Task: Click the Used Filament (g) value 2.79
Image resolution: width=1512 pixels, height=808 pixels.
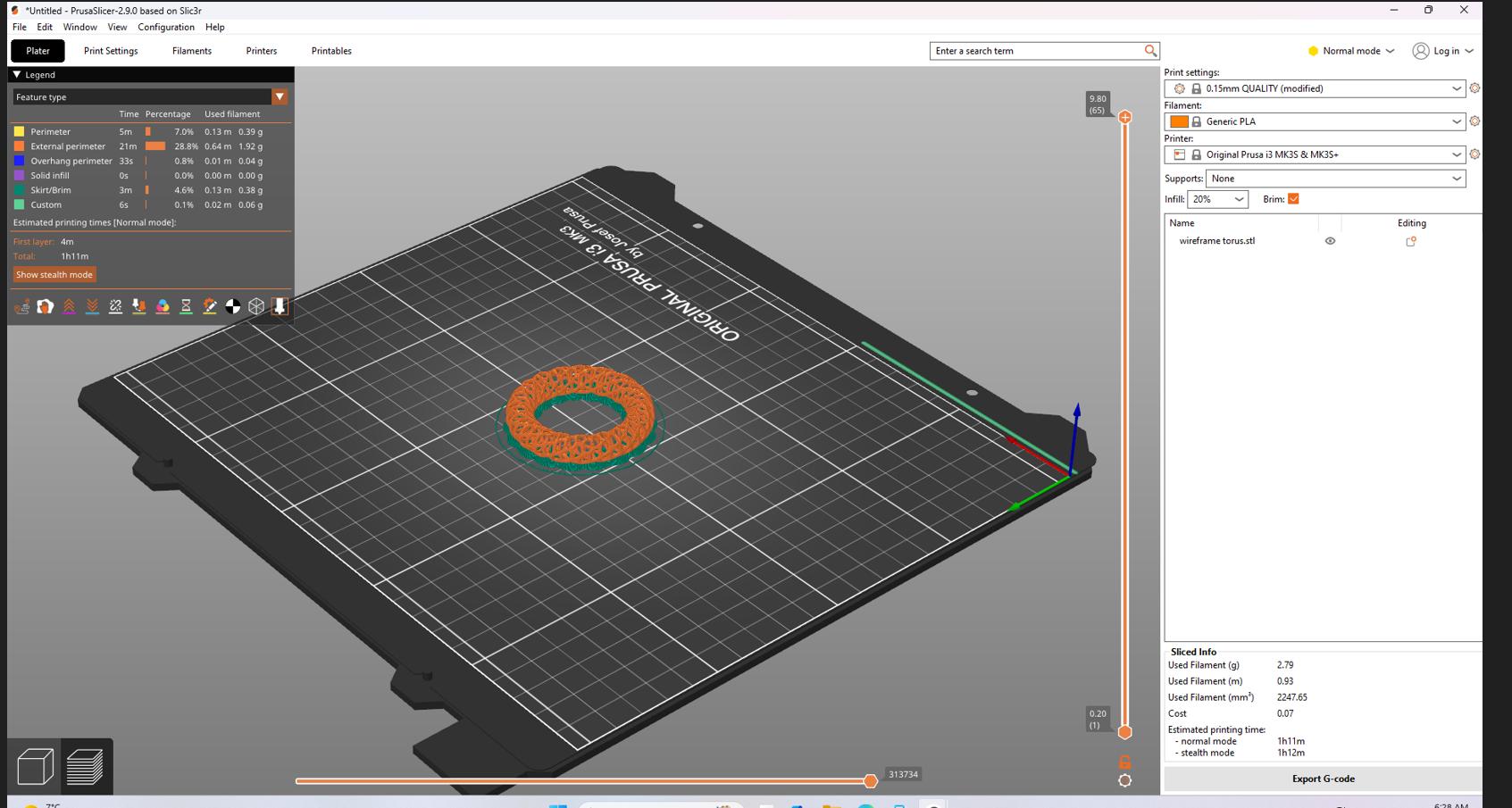Action: [x=1285, y=665]
